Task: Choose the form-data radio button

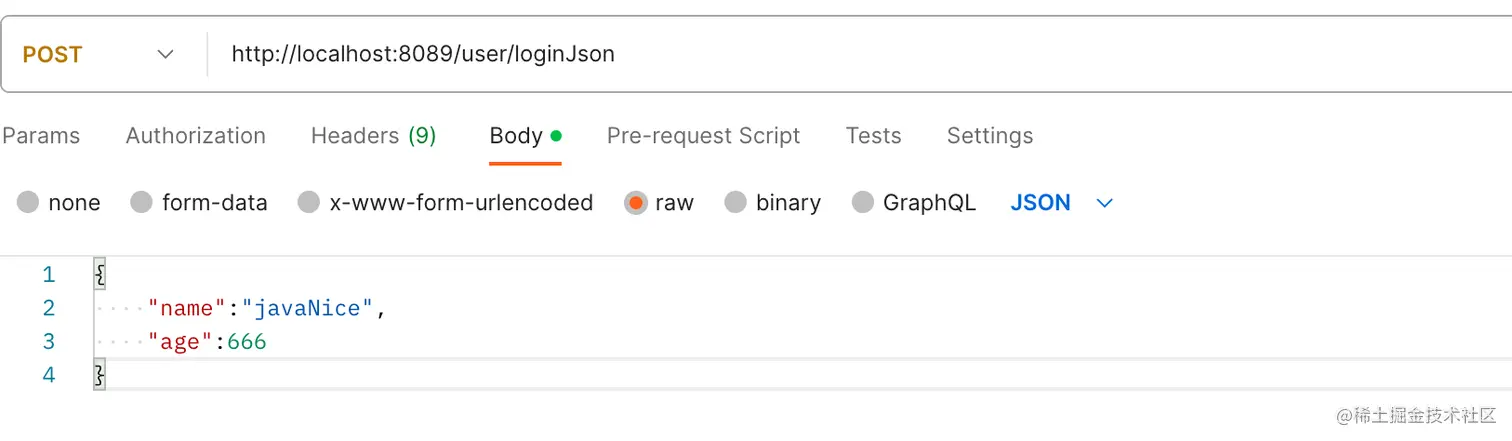Action: (x=142, y=203)
